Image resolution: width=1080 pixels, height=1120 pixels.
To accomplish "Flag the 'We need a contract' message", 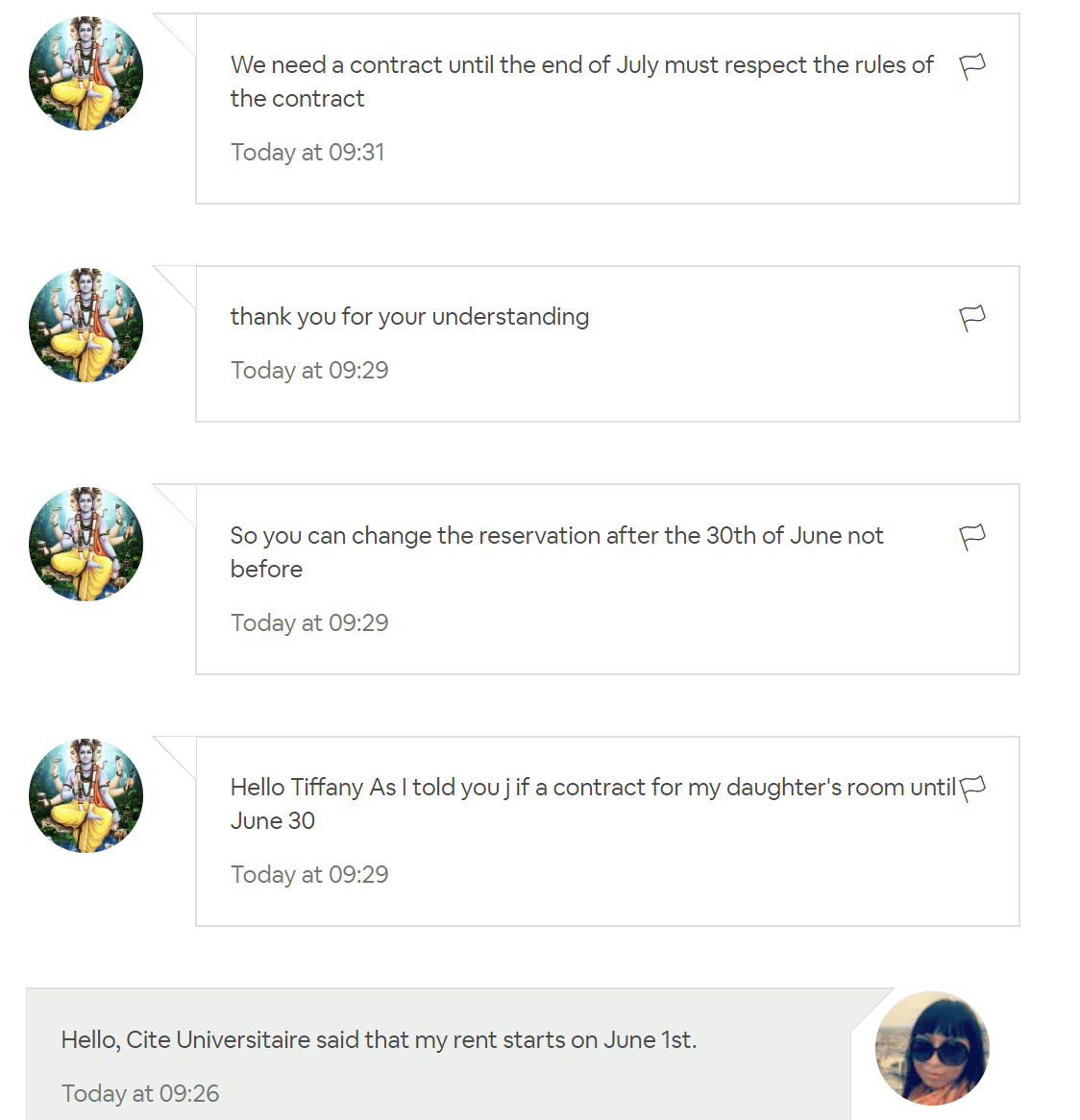I will 972,66.
